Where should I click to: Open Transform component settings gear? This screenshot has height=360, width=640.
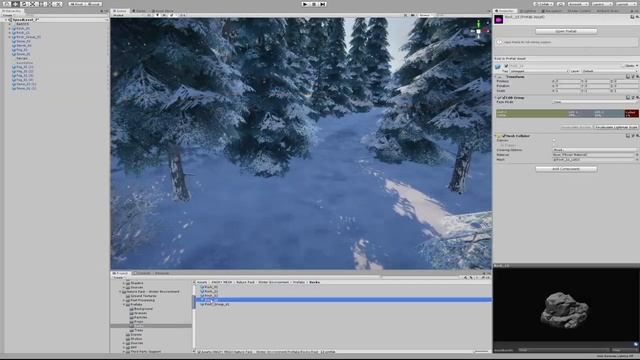(638, 77)
